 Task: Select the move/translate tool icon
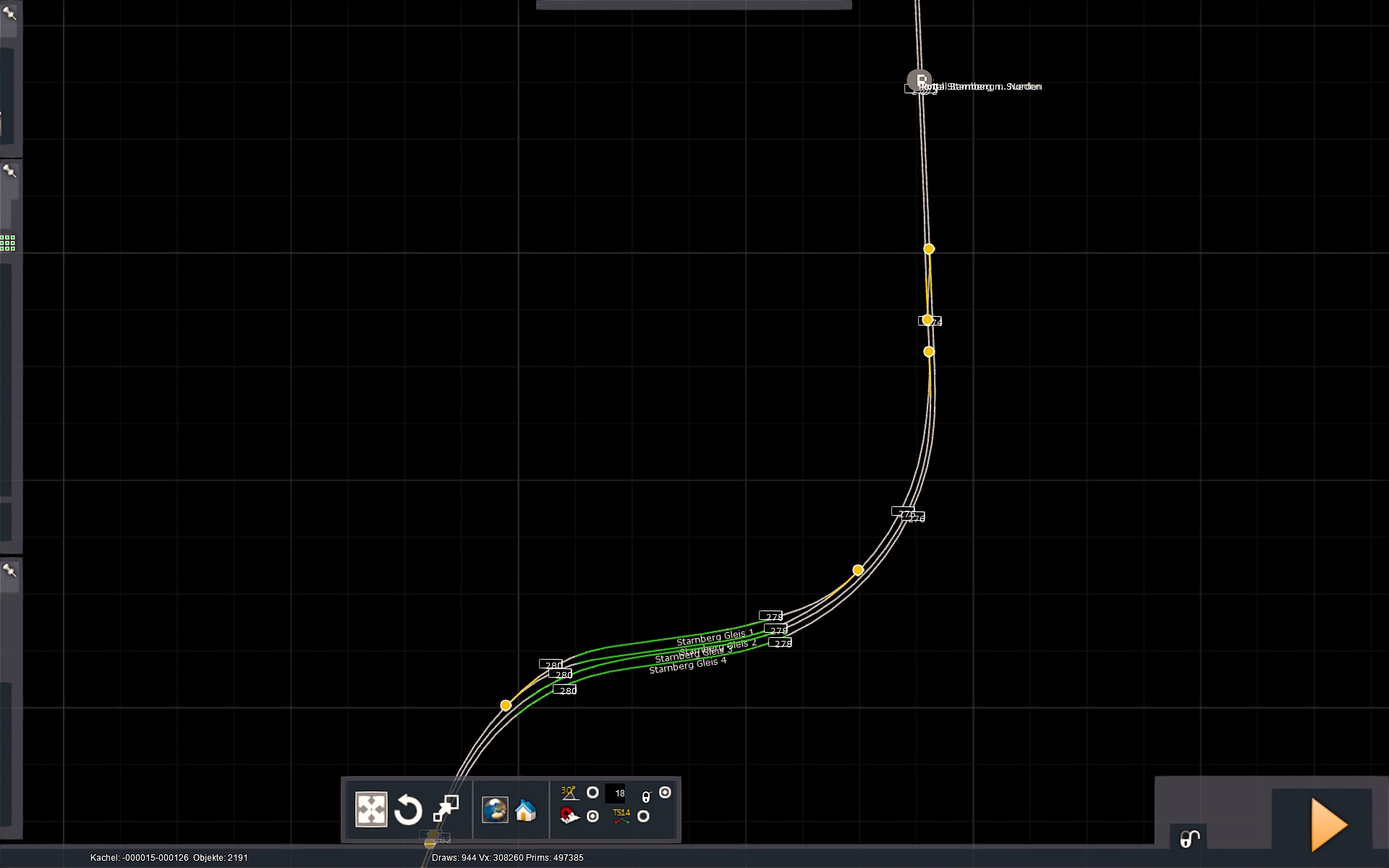pos(371,809)
